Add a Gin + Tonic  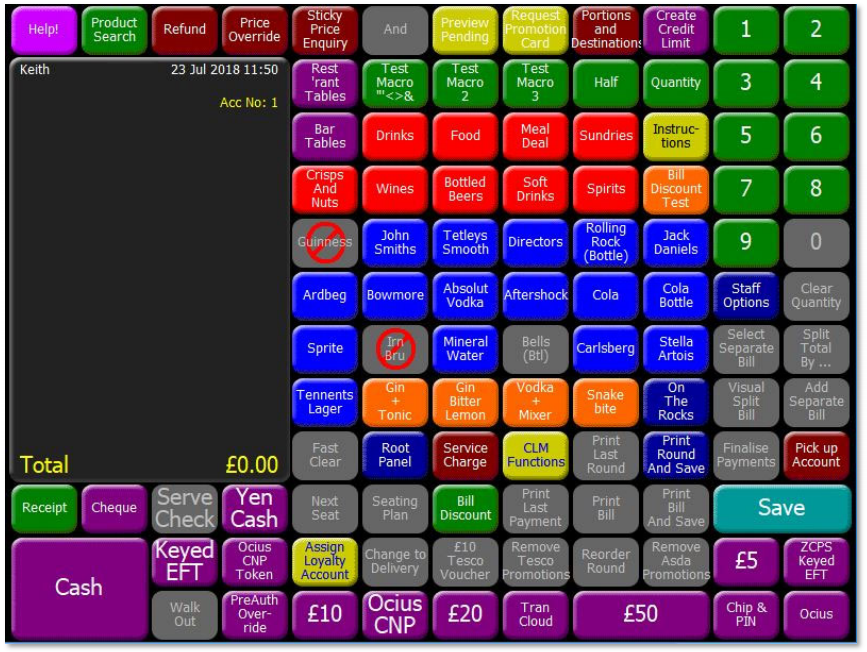[395, 401]
